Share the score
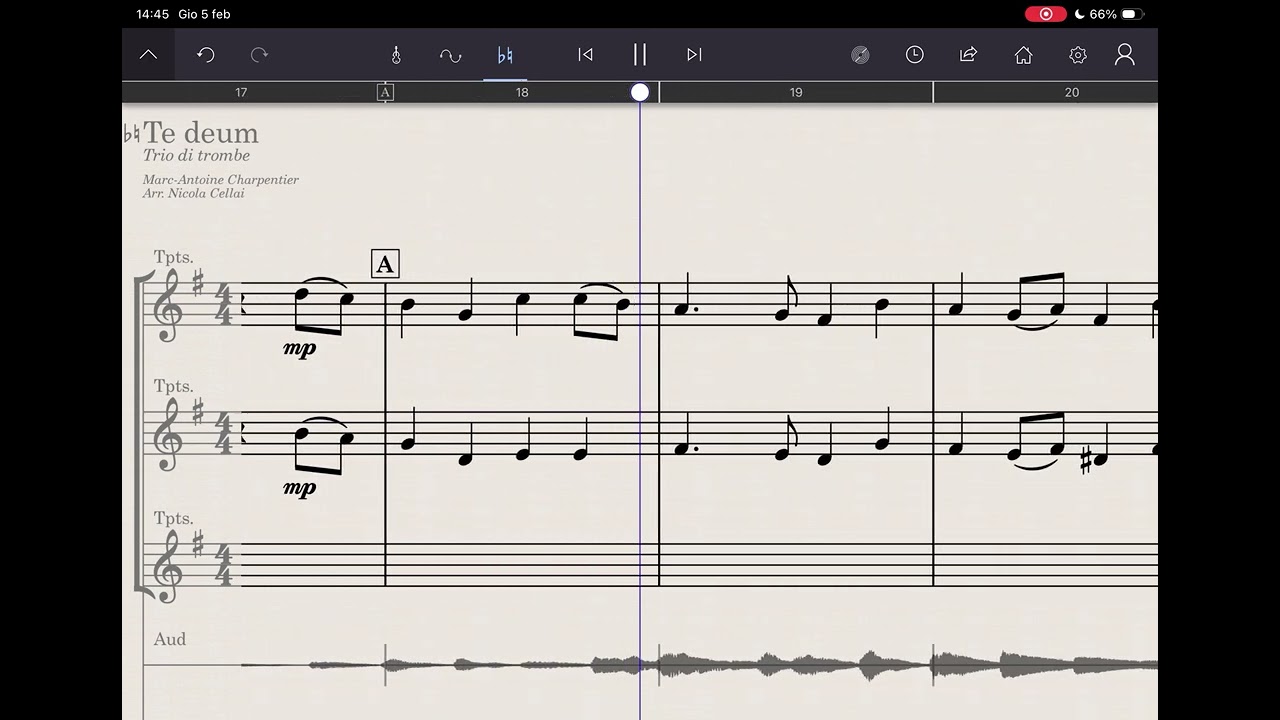Viewport: 1280px width, 720px height. point(969,55)
